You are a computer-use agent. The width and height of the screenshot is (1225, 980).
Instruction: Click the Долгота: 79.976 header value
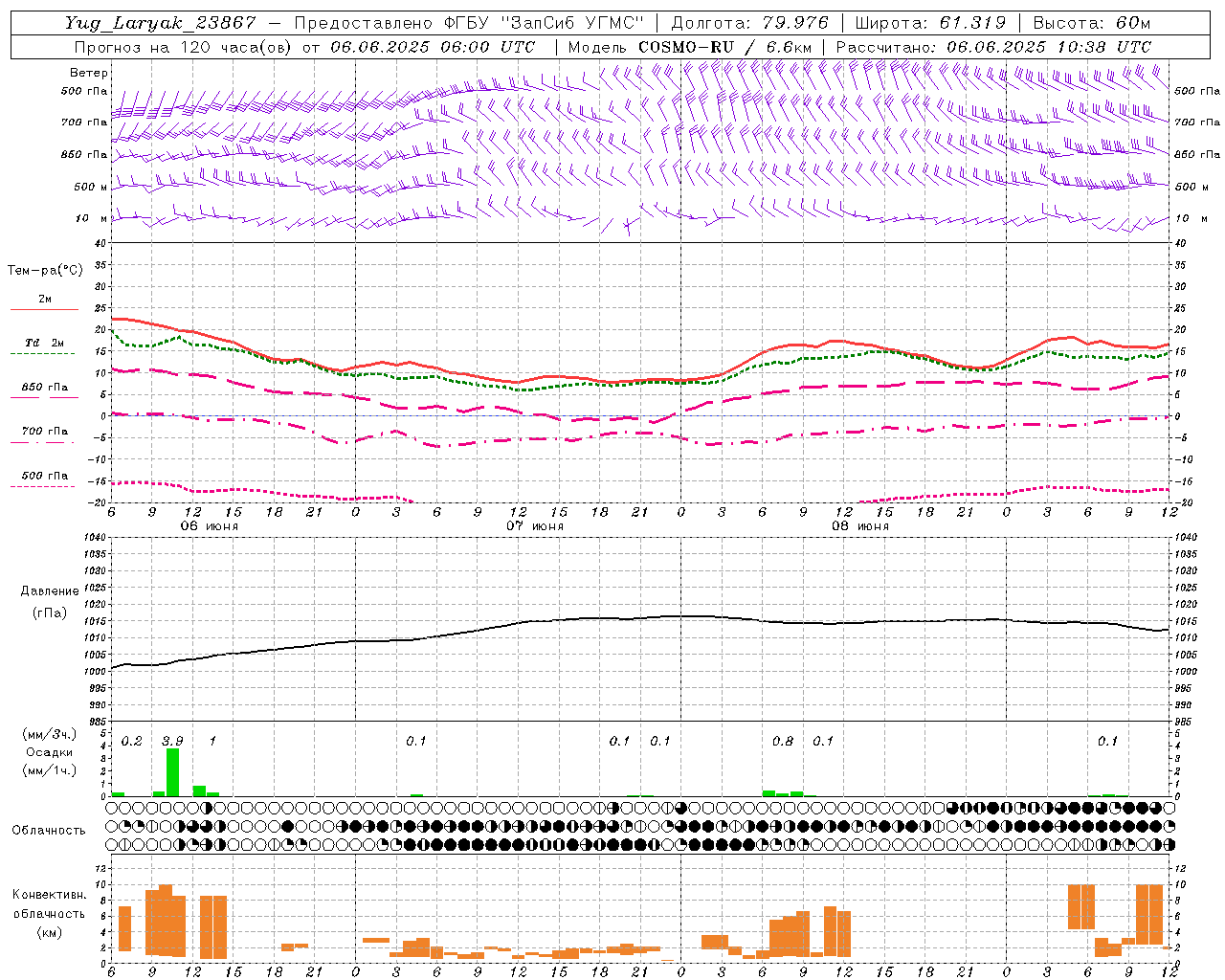750,23
